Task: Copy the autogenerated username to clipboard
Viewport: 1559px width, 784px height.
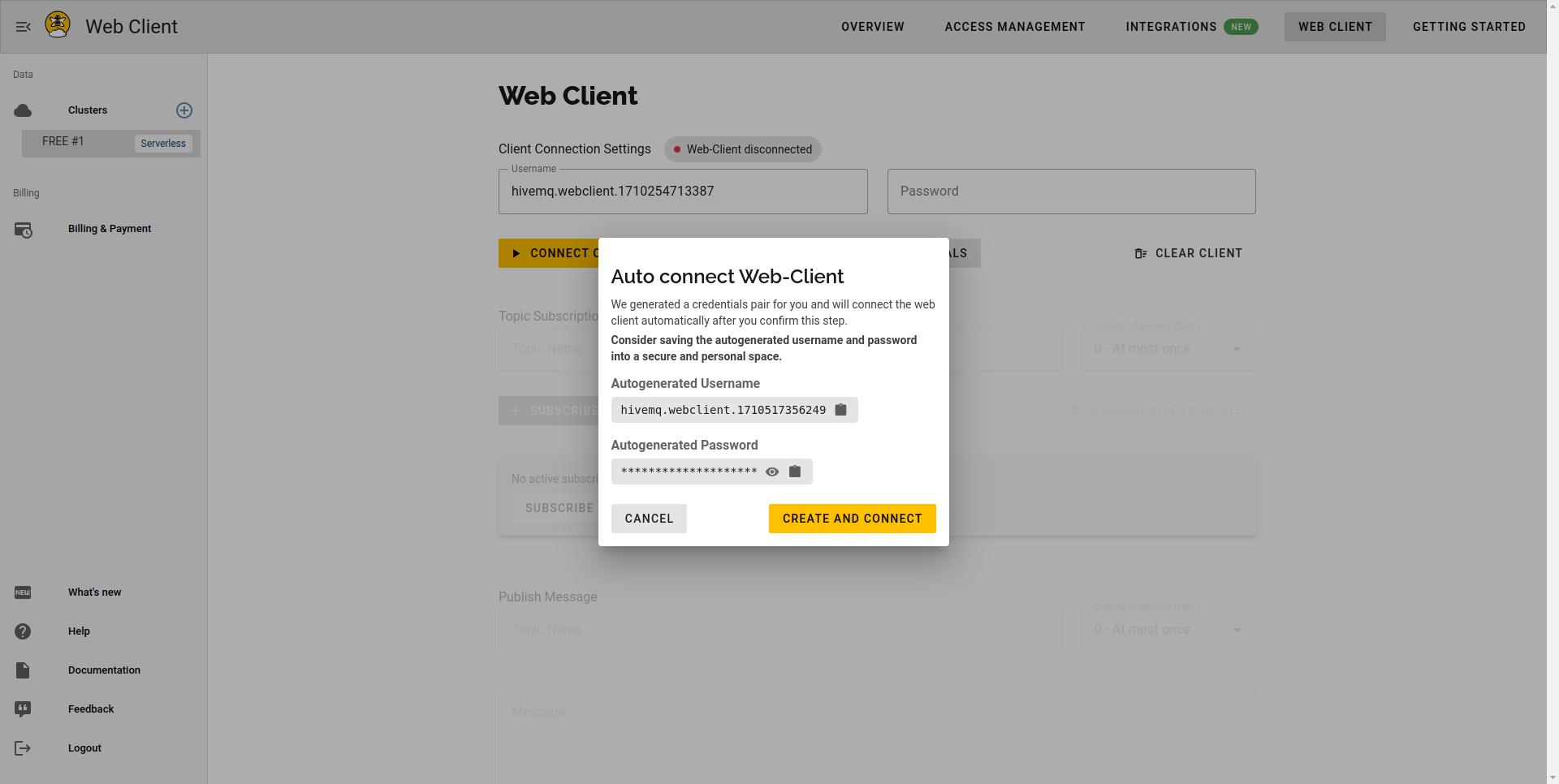Action: coord(841,410)
